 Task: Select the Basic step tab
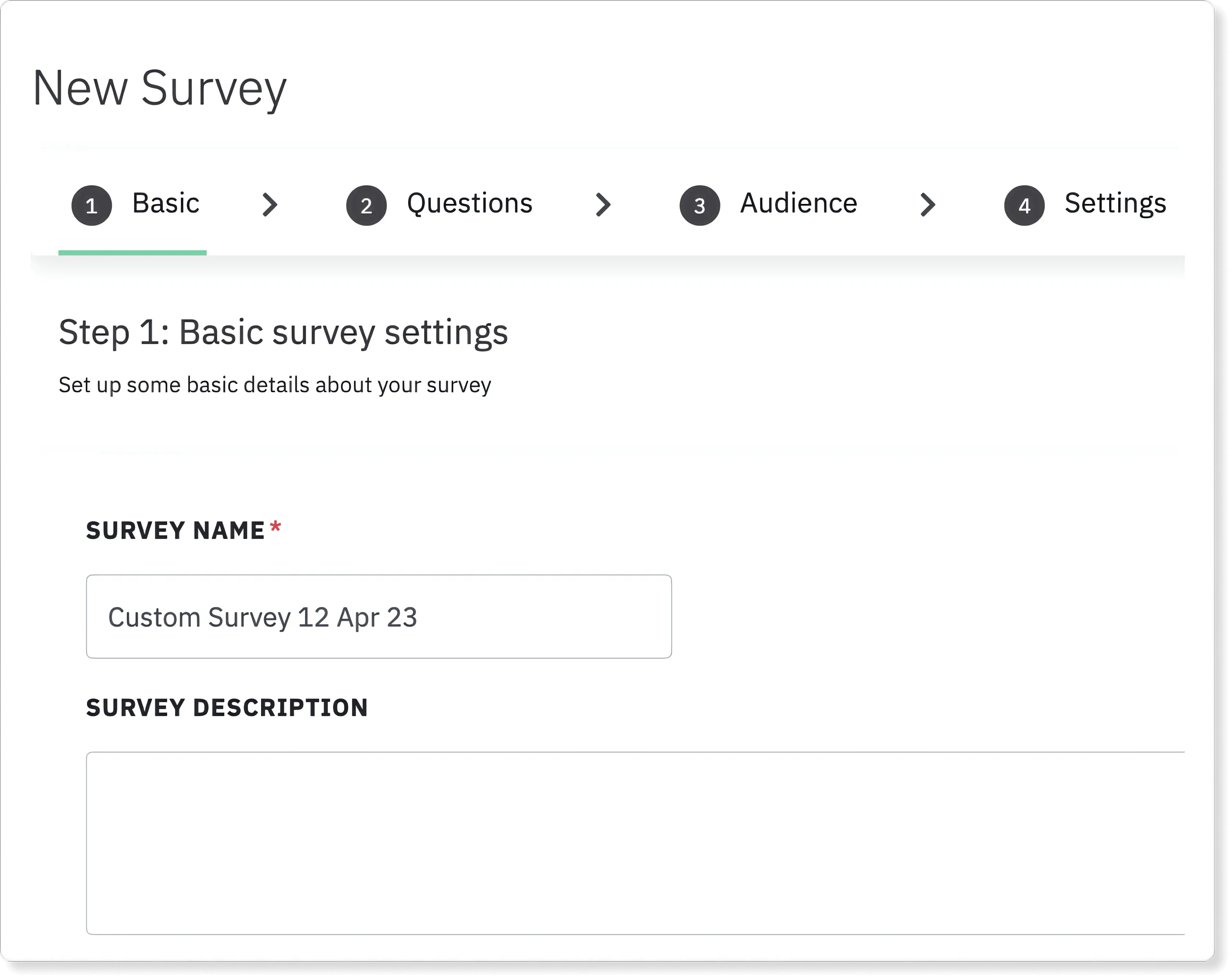tap(166, 203)
